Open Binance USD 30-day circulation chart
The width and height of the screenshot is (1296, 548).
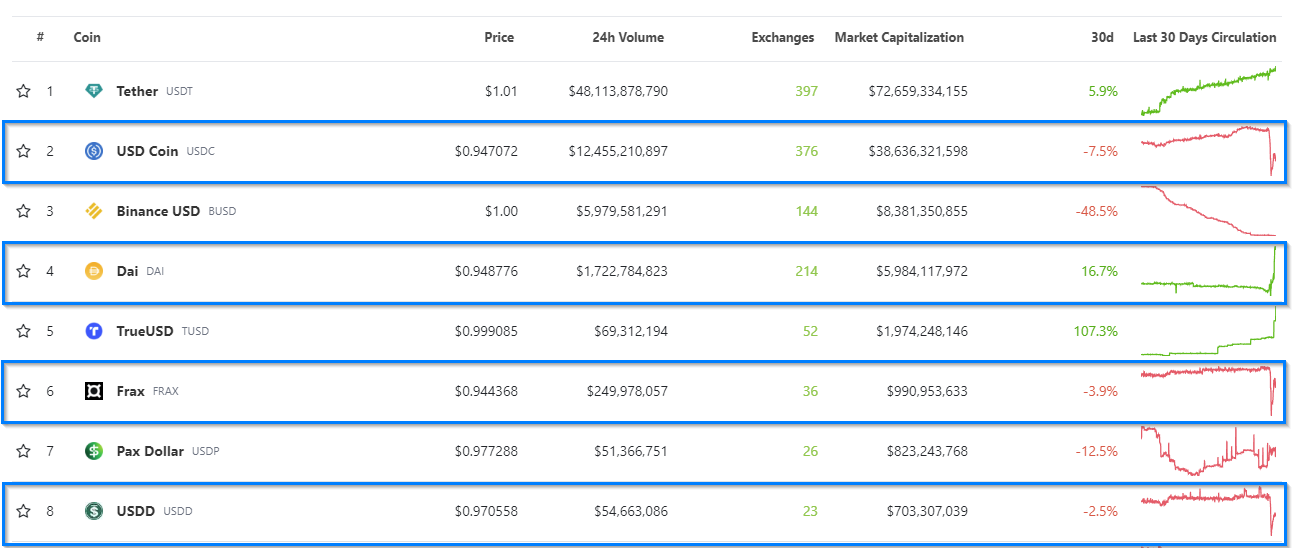coord(1208,211)
